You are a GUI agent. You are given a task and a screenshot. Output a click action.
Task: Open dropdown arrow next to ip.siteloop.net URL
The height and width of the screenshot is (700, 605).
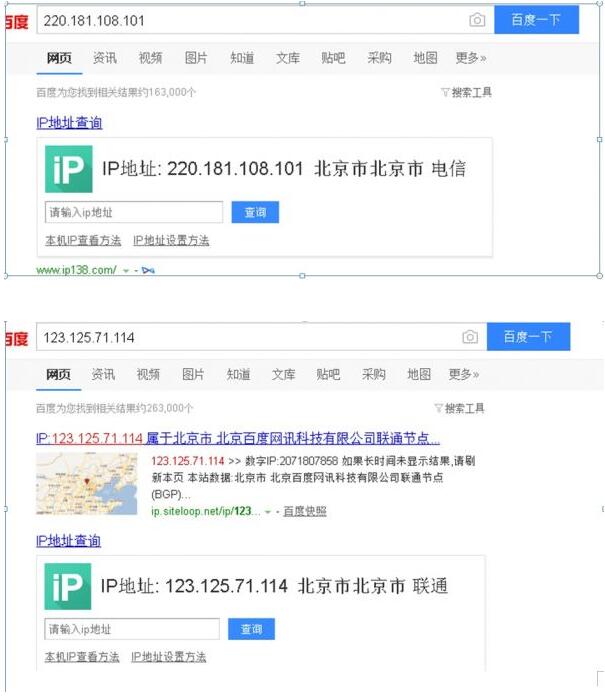coord(268,512)
